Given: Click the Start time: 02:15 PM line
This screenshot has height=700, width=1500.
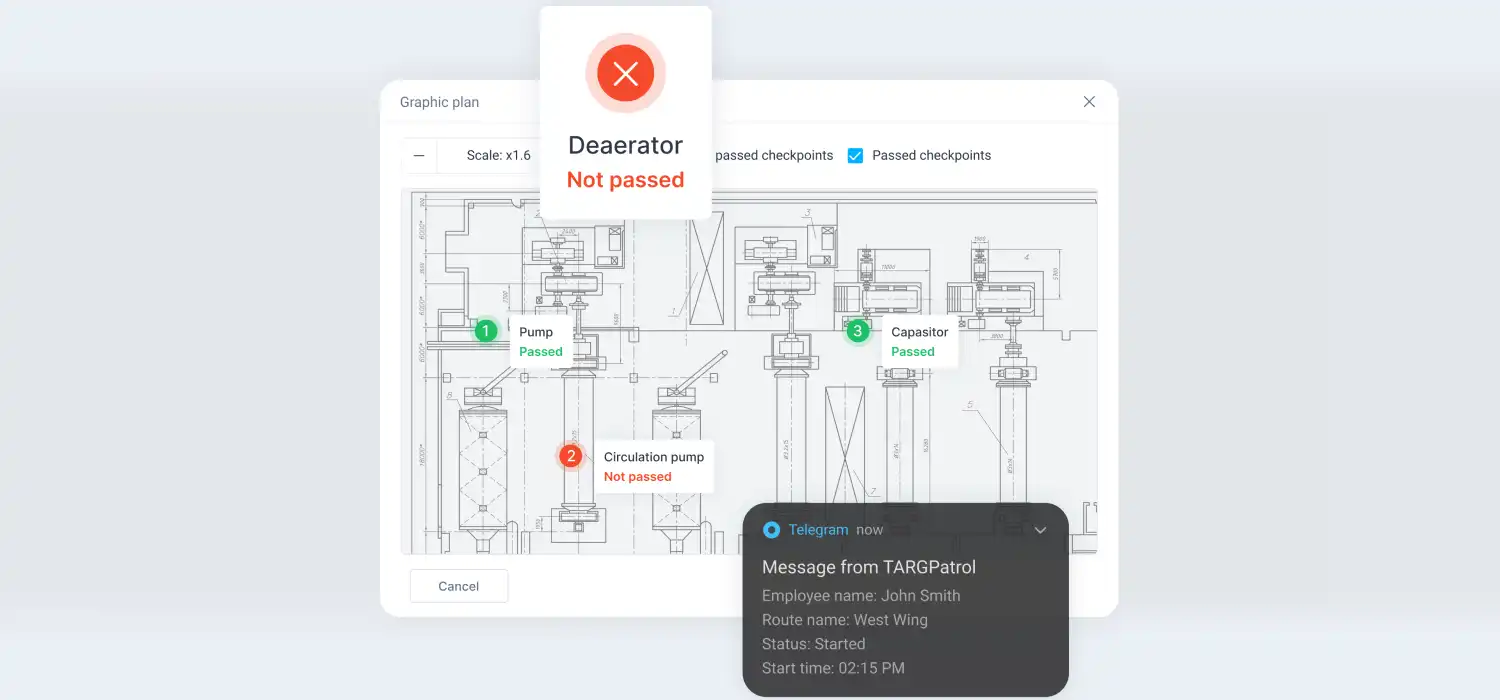Looking at the screenshot, I should [x=833, y=668].
